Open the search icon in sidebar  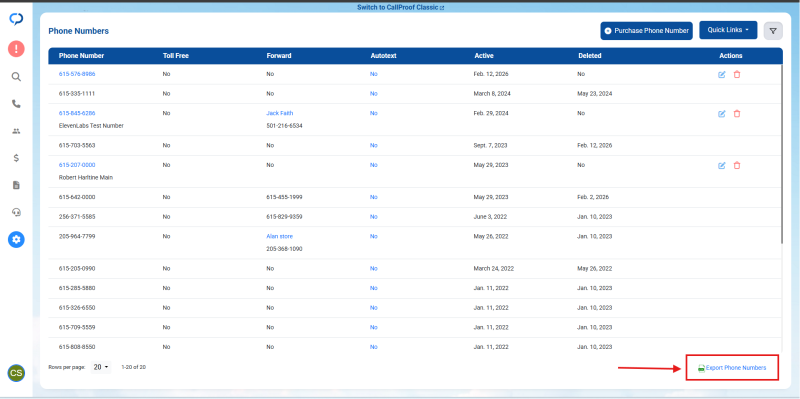(16, 77)
